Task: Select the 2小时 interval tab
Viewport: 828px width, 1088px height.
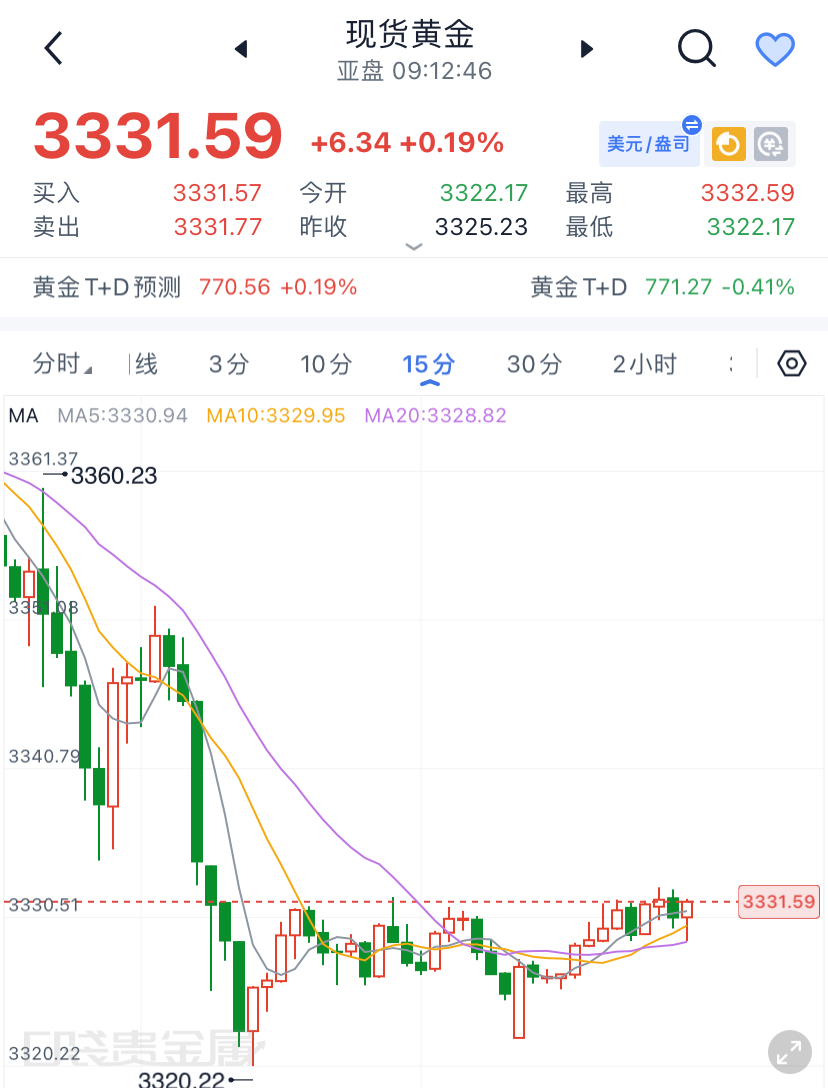Action: [644, 364]
